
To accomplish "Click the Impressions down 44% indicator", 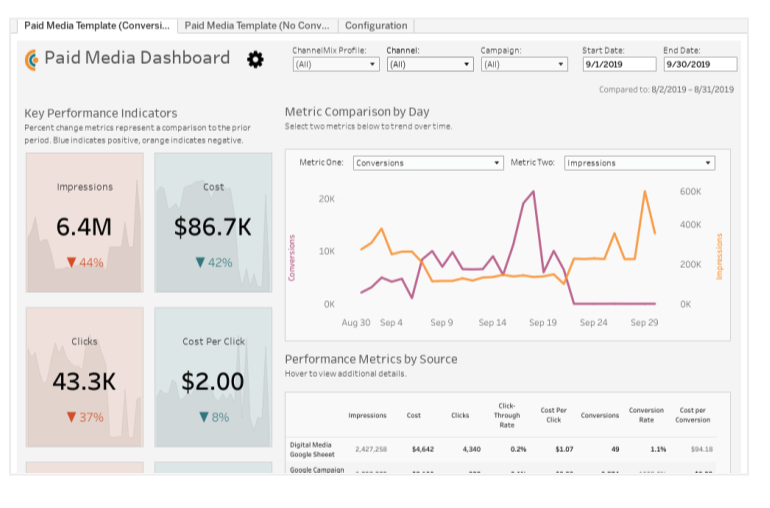I will click(x=85, y=263).
